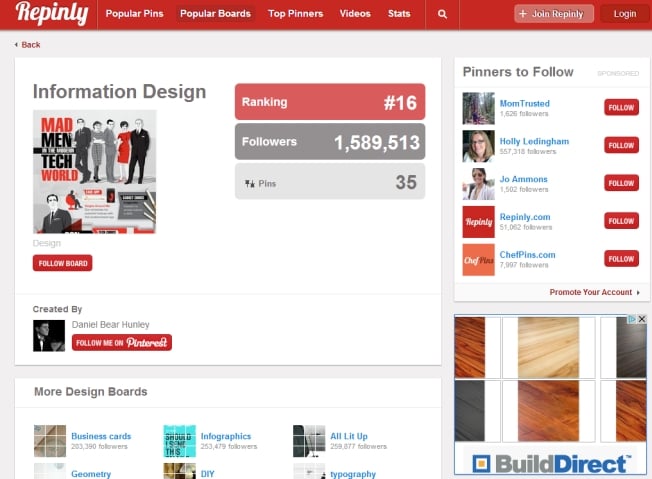Click the Pins 35 count box

(x=330, y=181)
